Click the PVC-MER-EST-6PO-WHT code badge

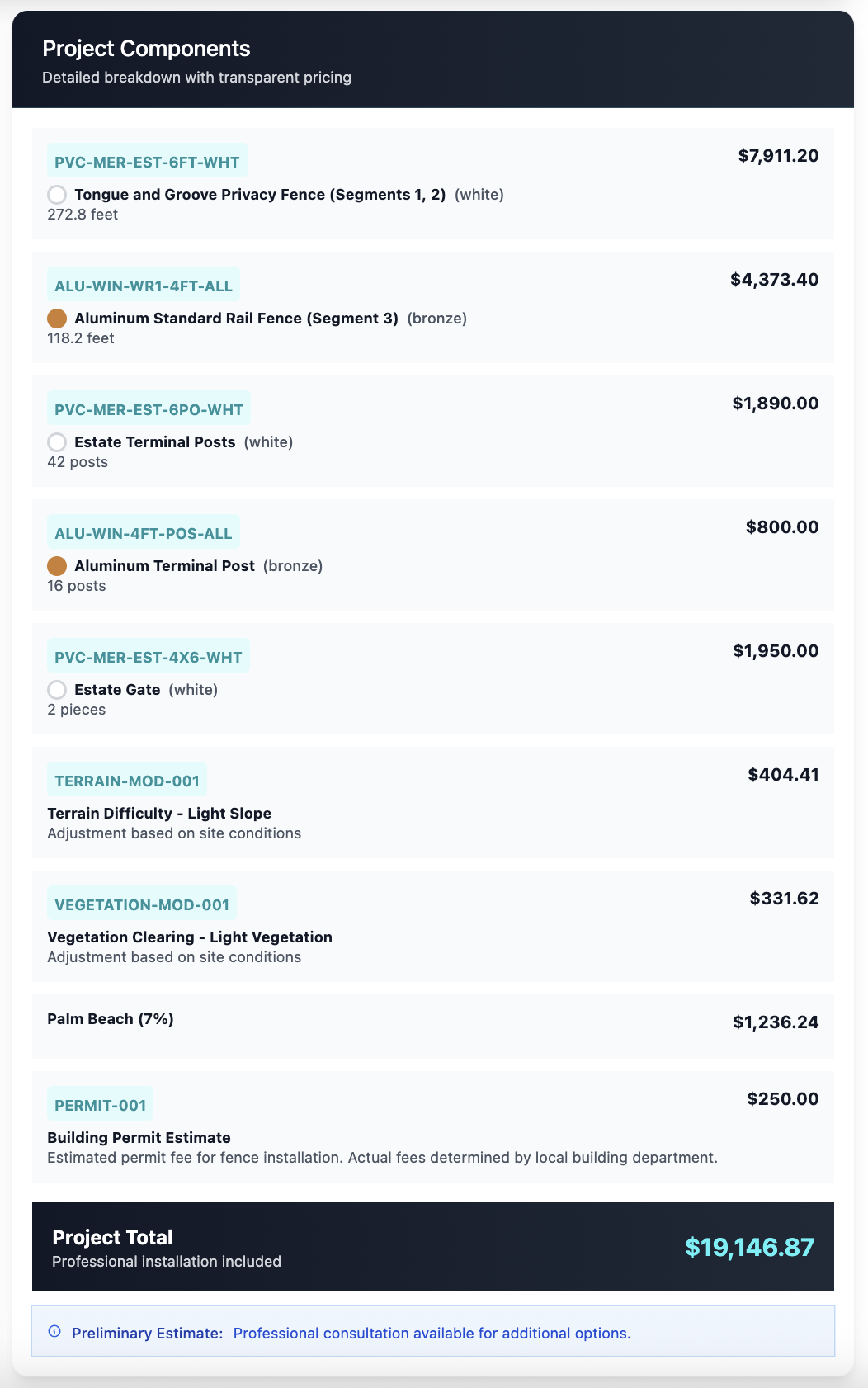click(x=149, y=409)
